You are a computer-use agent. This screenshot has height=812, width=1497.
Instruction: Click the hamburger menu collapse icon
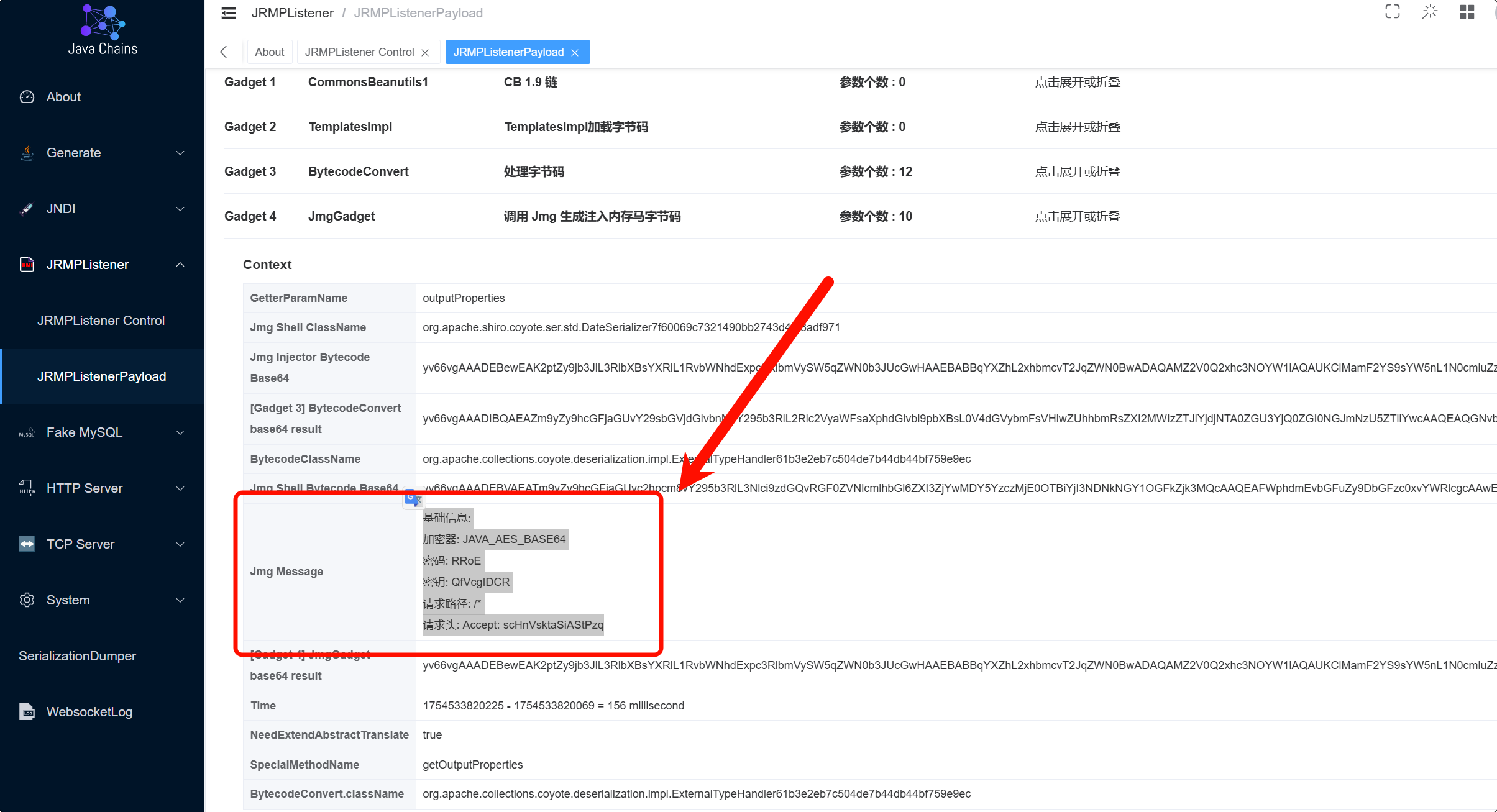[229, 13]
